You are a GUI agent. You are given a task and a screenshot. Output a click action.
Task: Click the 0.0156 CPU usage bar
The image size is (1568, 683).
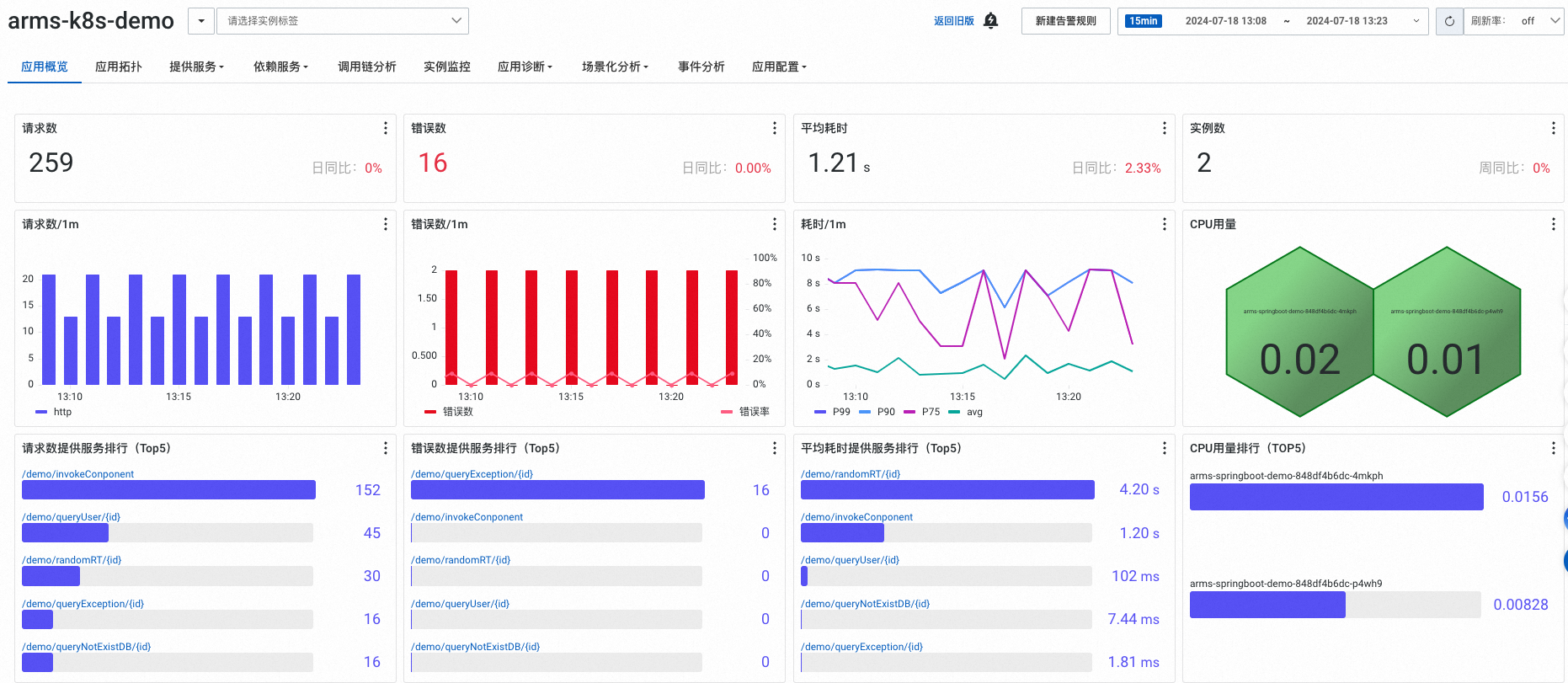(x=1336, y=497)
